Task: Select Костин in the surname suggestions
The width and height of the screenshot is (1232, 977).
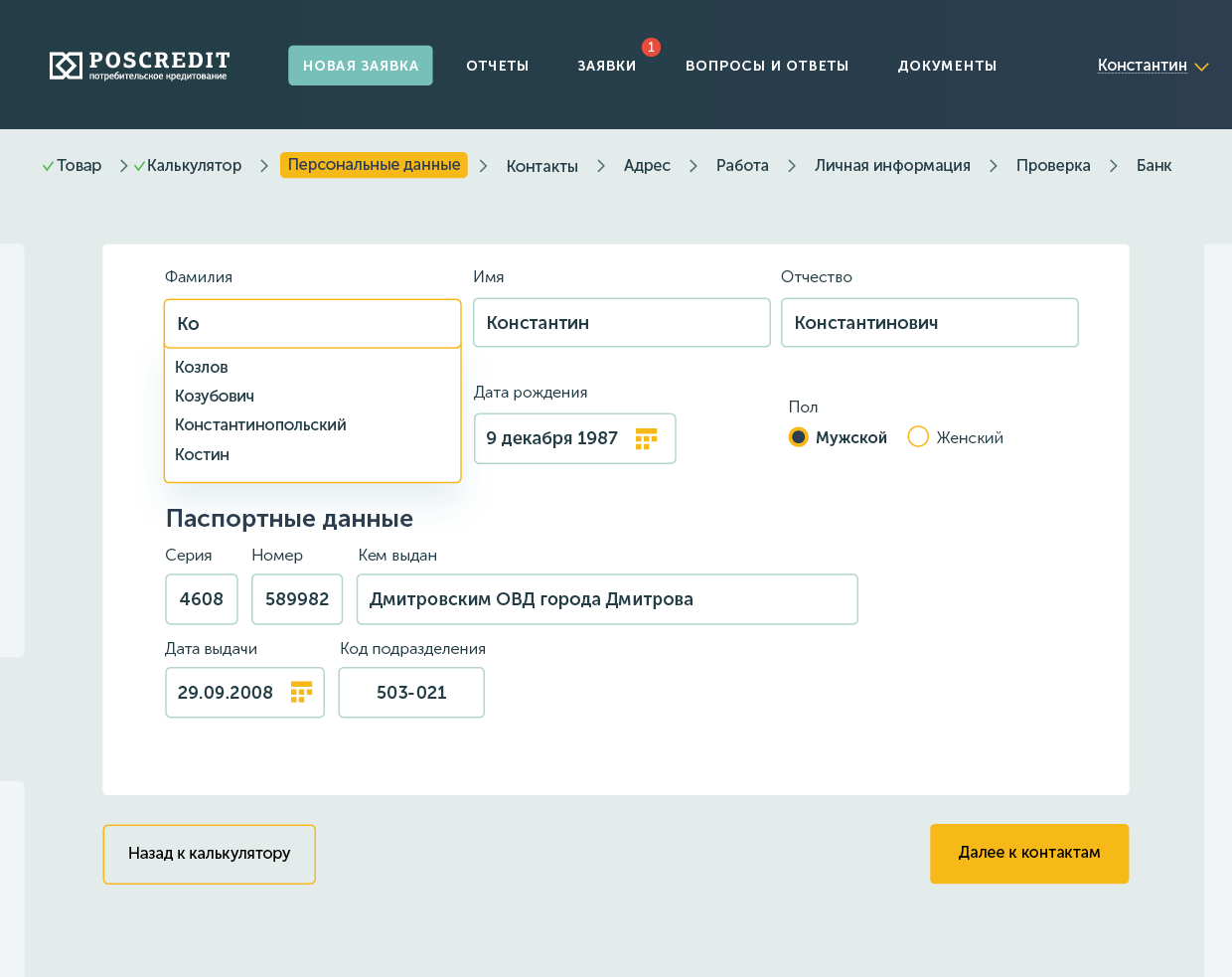Action: (202, 454)
